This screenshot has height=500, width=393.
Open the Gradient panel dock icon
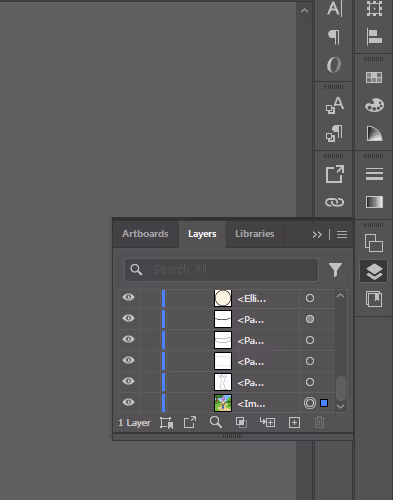click(x=374, y=202)
